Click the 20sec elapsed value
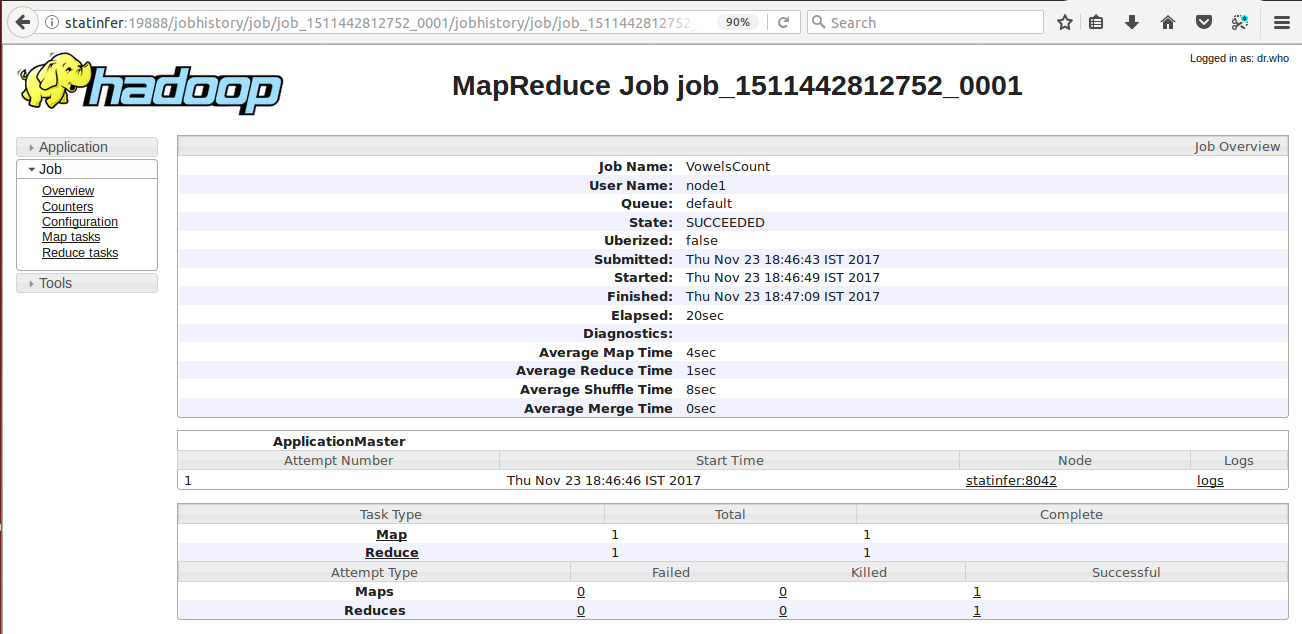Viewport: 1302px width, 634px height. (704, 315)
